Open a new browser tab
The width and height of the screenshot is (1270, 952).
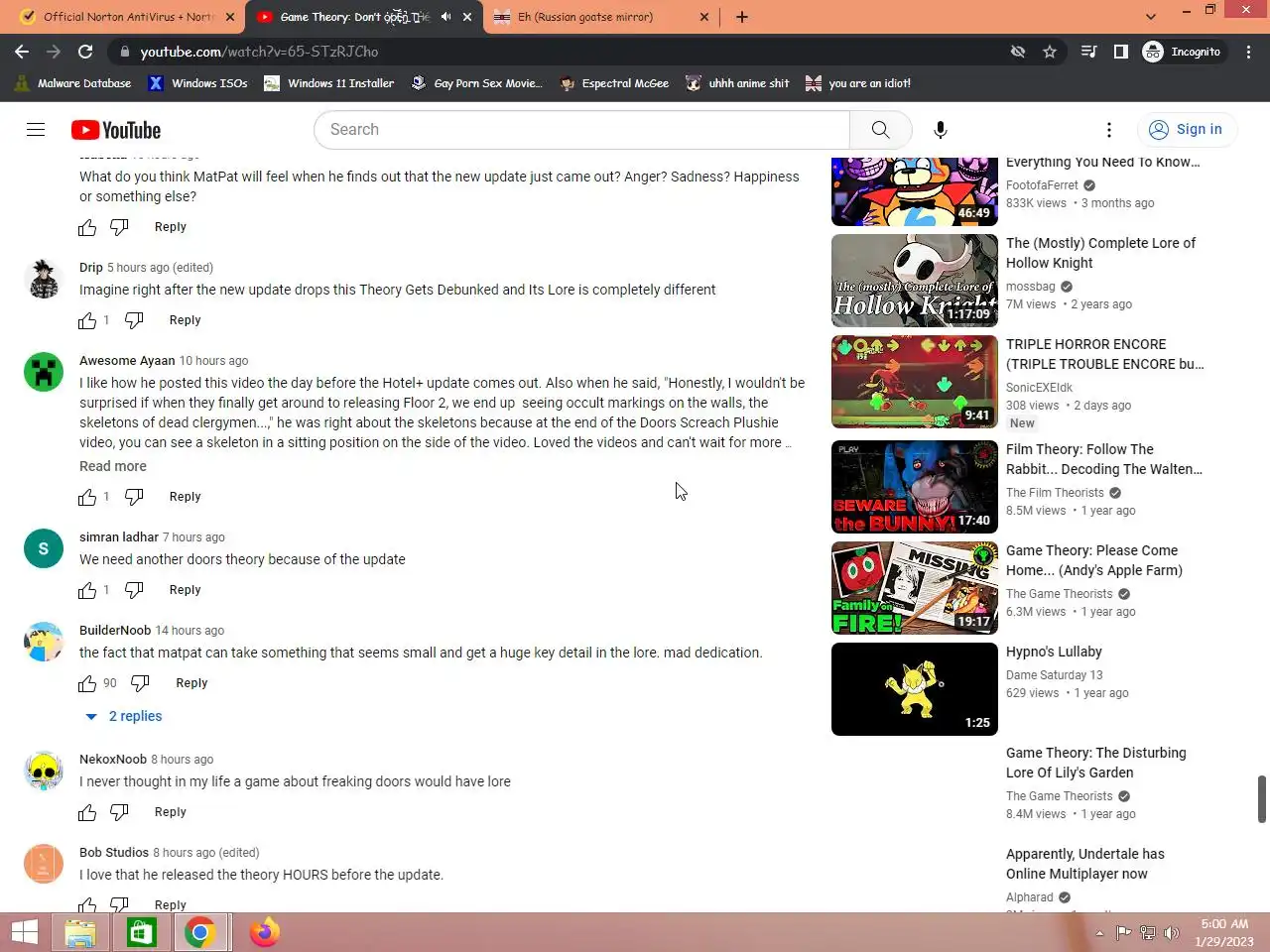pyautogui.click(x=742, y=17)
